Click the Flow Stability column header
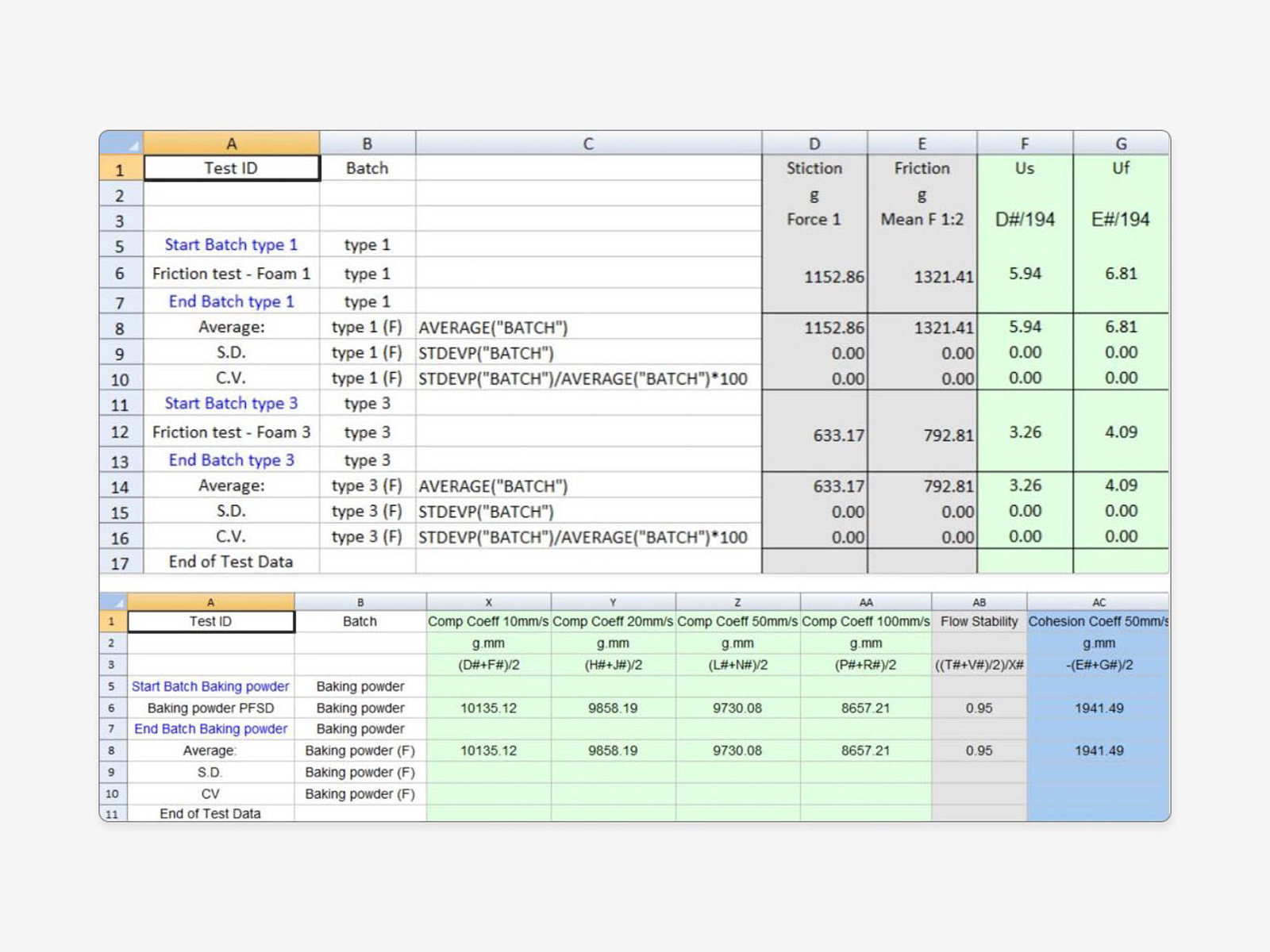Screen dimensions: 1270x952 979,622
